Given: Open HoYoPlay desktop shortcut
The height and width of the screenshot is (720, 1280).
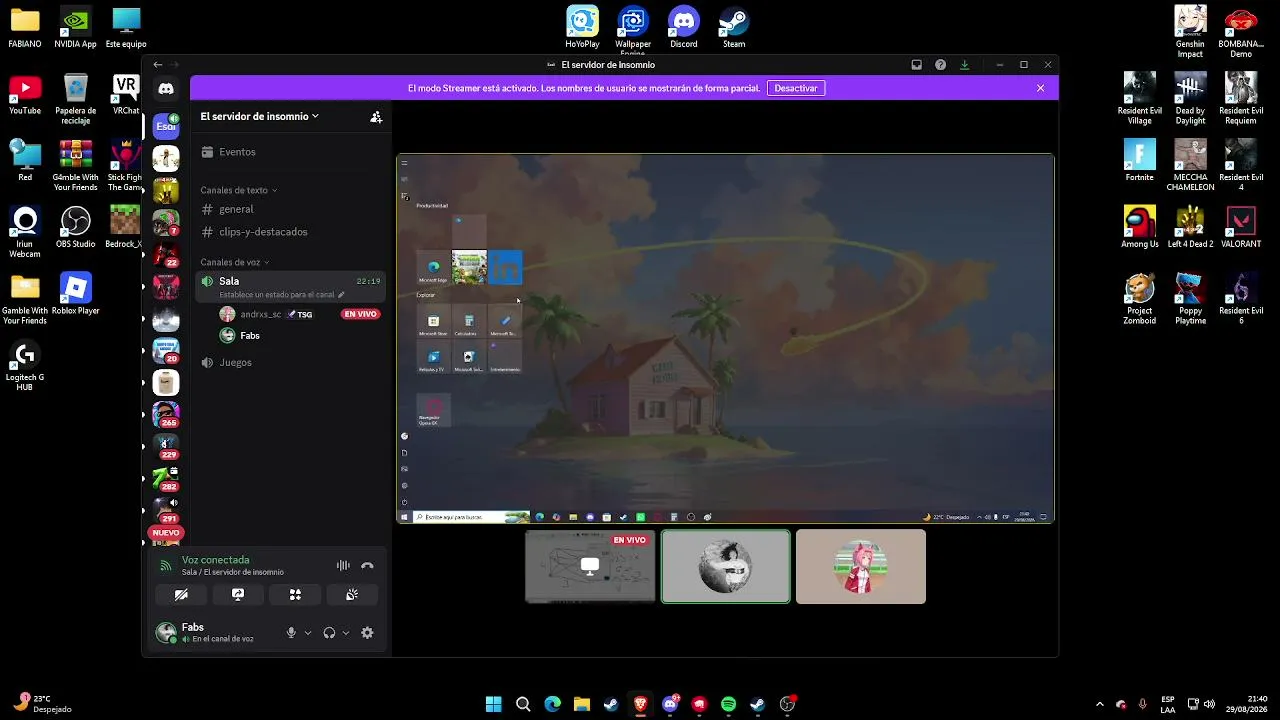Looking at the screenshot, I should [x=583, y=27].
